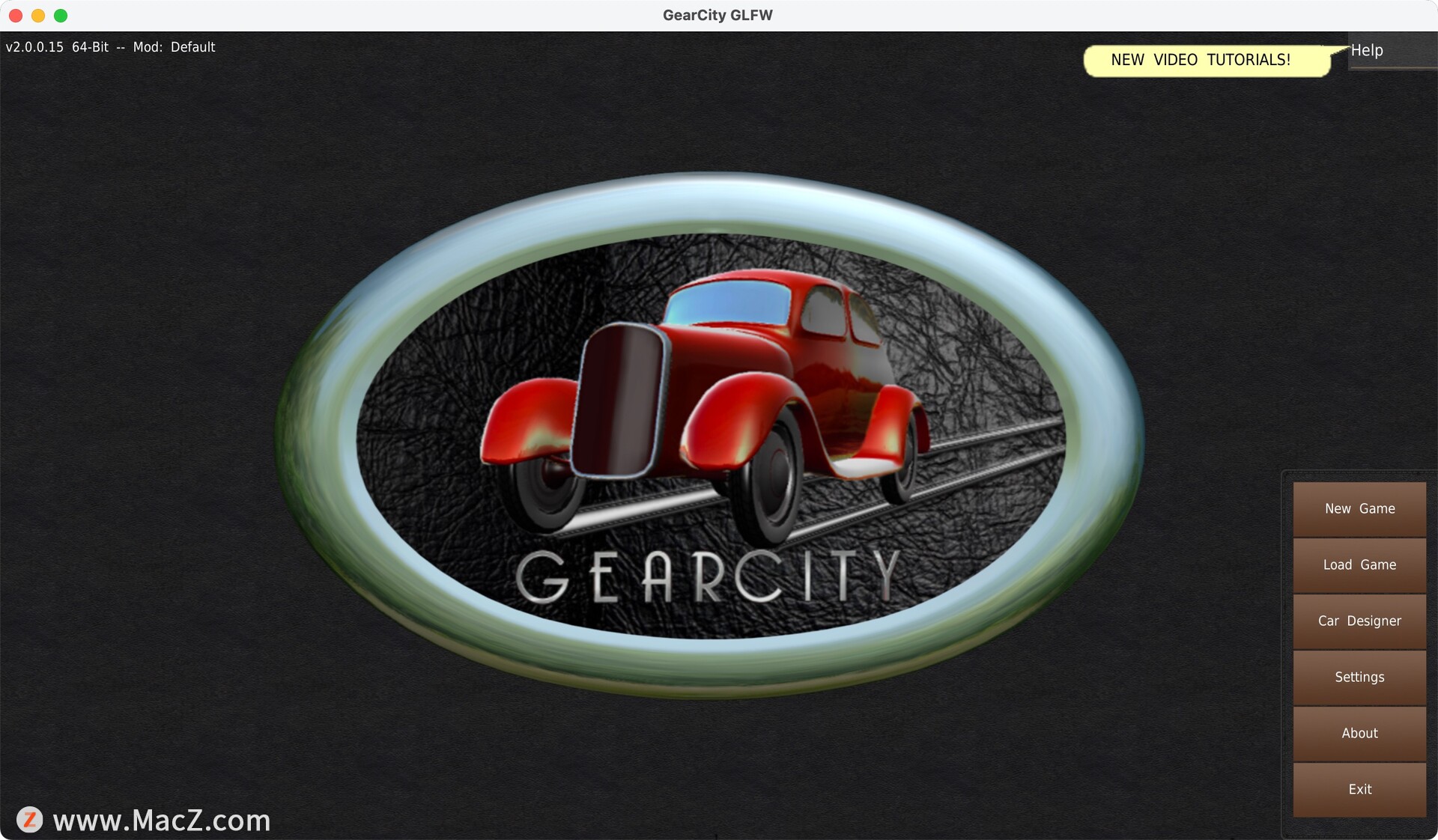
Task: Click the orange MacZ 'Z' icon
Action: tap(30, 820)
